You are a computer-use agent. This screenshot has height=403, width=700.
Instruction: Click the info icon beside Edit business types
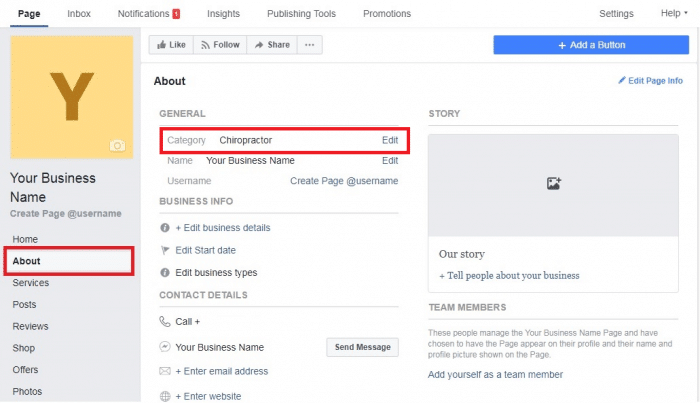(165, 272)
